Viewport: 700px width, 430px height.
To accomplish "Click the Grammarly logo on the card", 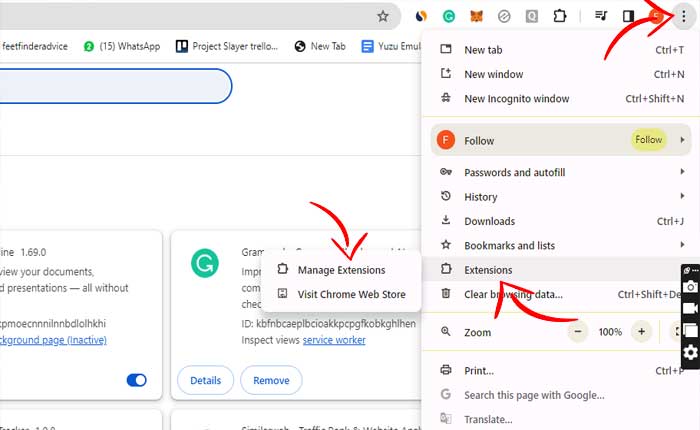I will tap(205, 263).
